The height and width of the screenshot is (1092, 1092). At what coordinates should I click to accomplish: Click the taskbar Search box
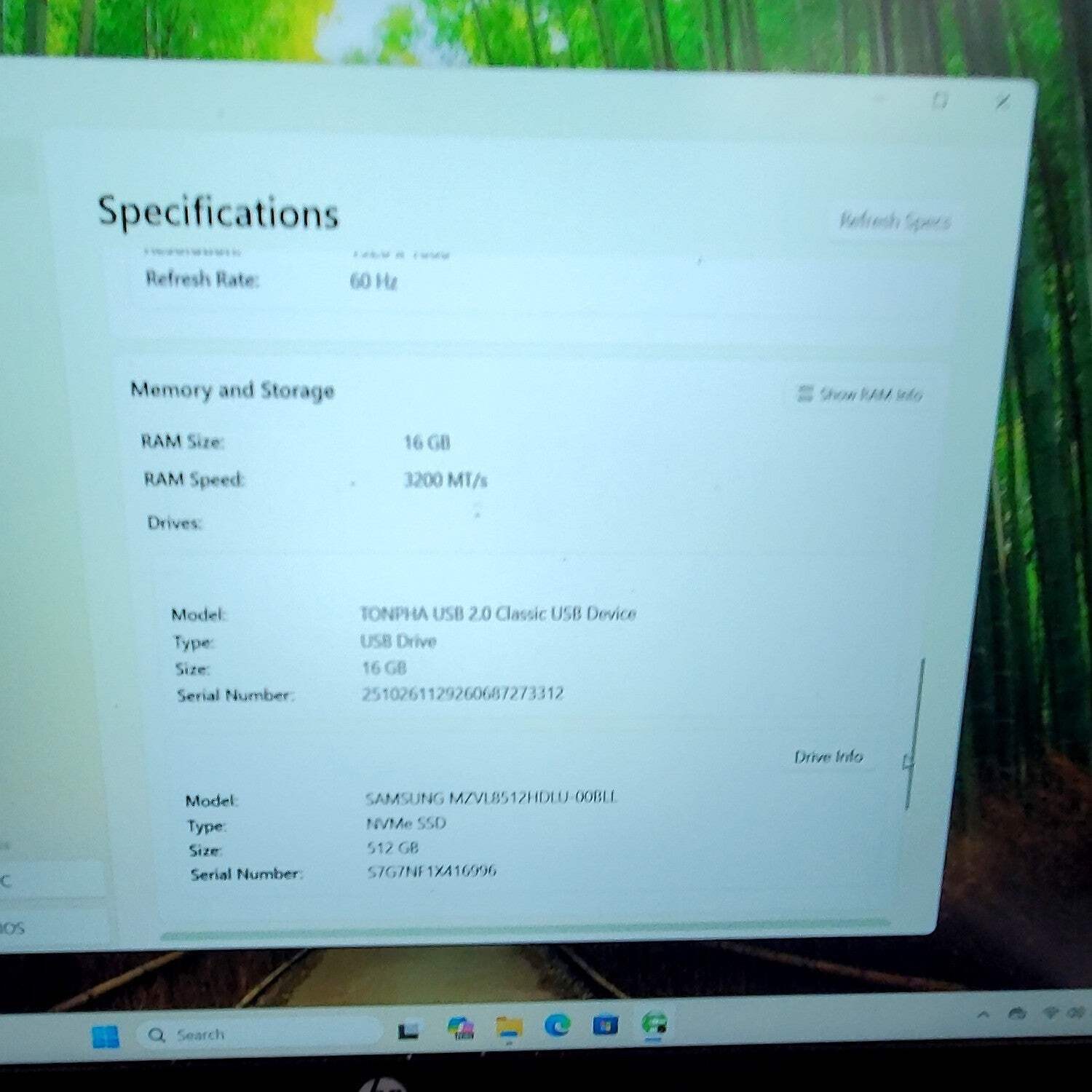pos(261,1034)
